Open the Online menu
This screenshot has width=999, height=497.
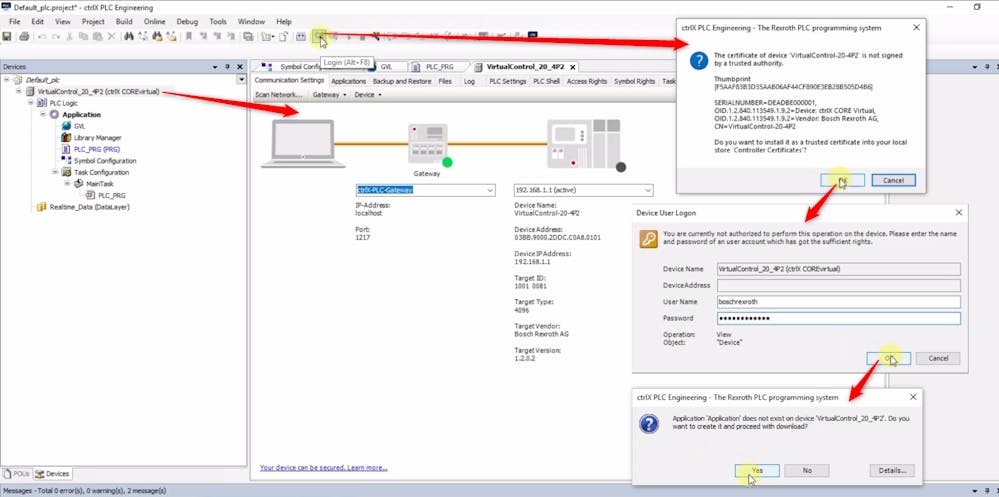(x=154, y=22)
